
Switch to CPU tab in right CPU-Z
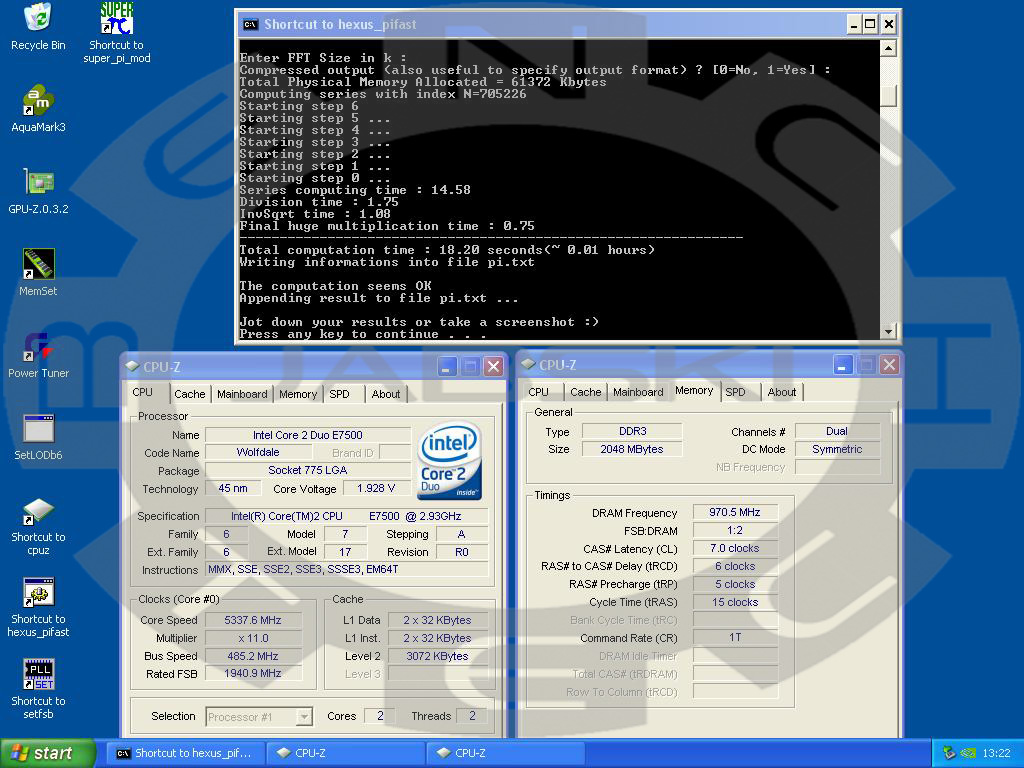539,392
